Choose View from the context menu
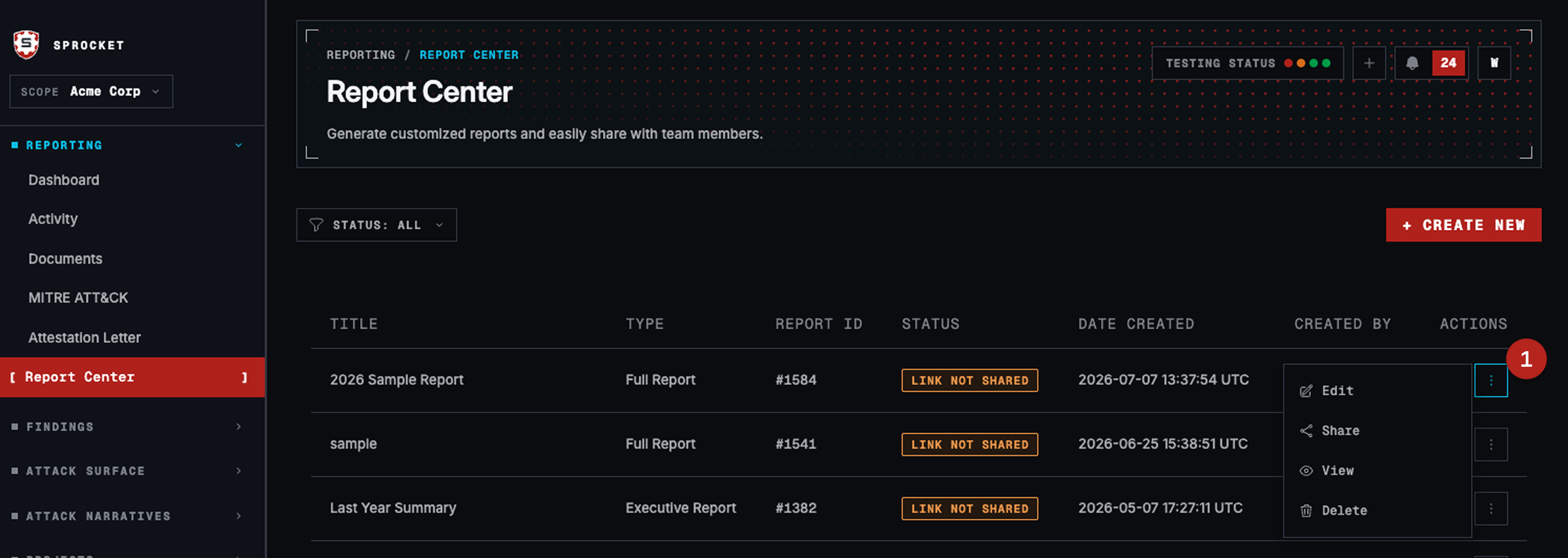Viewport: 1568px width, 558px height. (x=1378, y=470)
